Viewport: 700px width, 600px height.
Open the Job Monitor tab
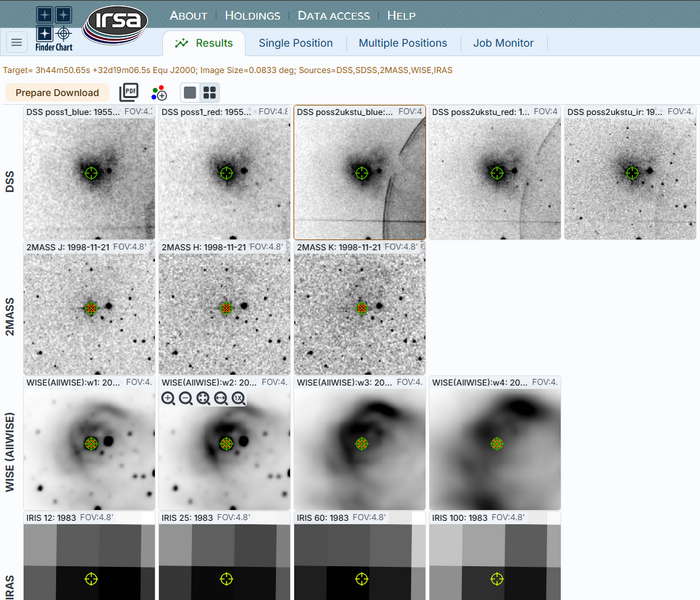pos(503,43)
